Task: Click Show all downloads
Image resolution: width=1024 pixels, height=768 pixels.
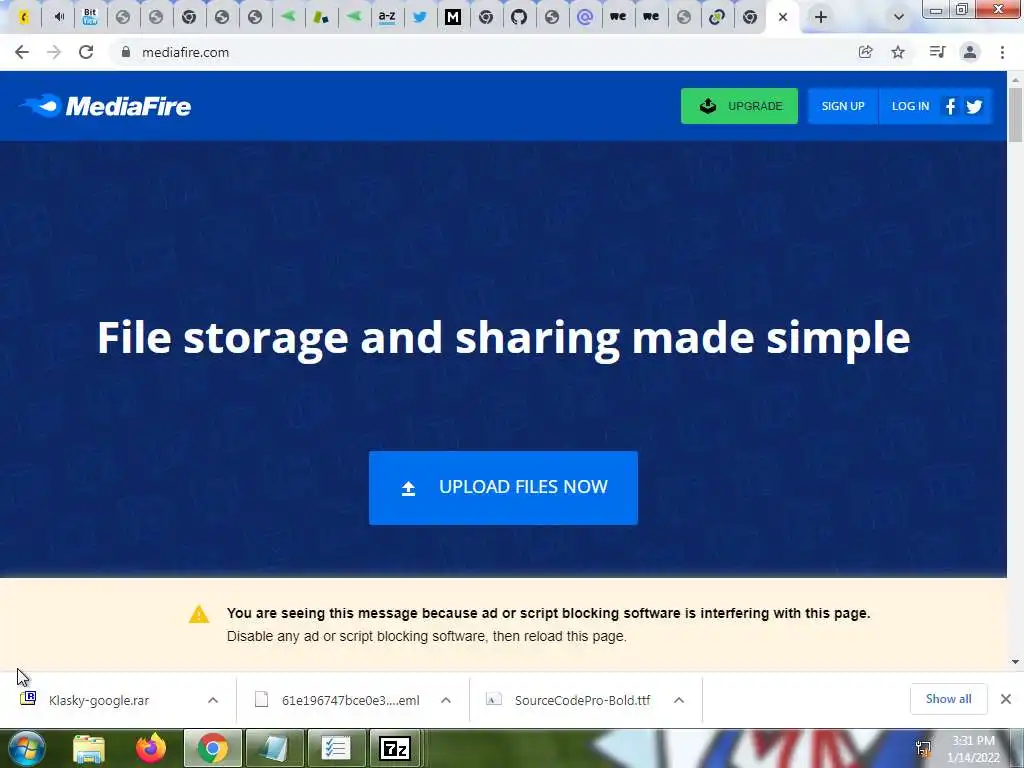Action: (948, 699)
